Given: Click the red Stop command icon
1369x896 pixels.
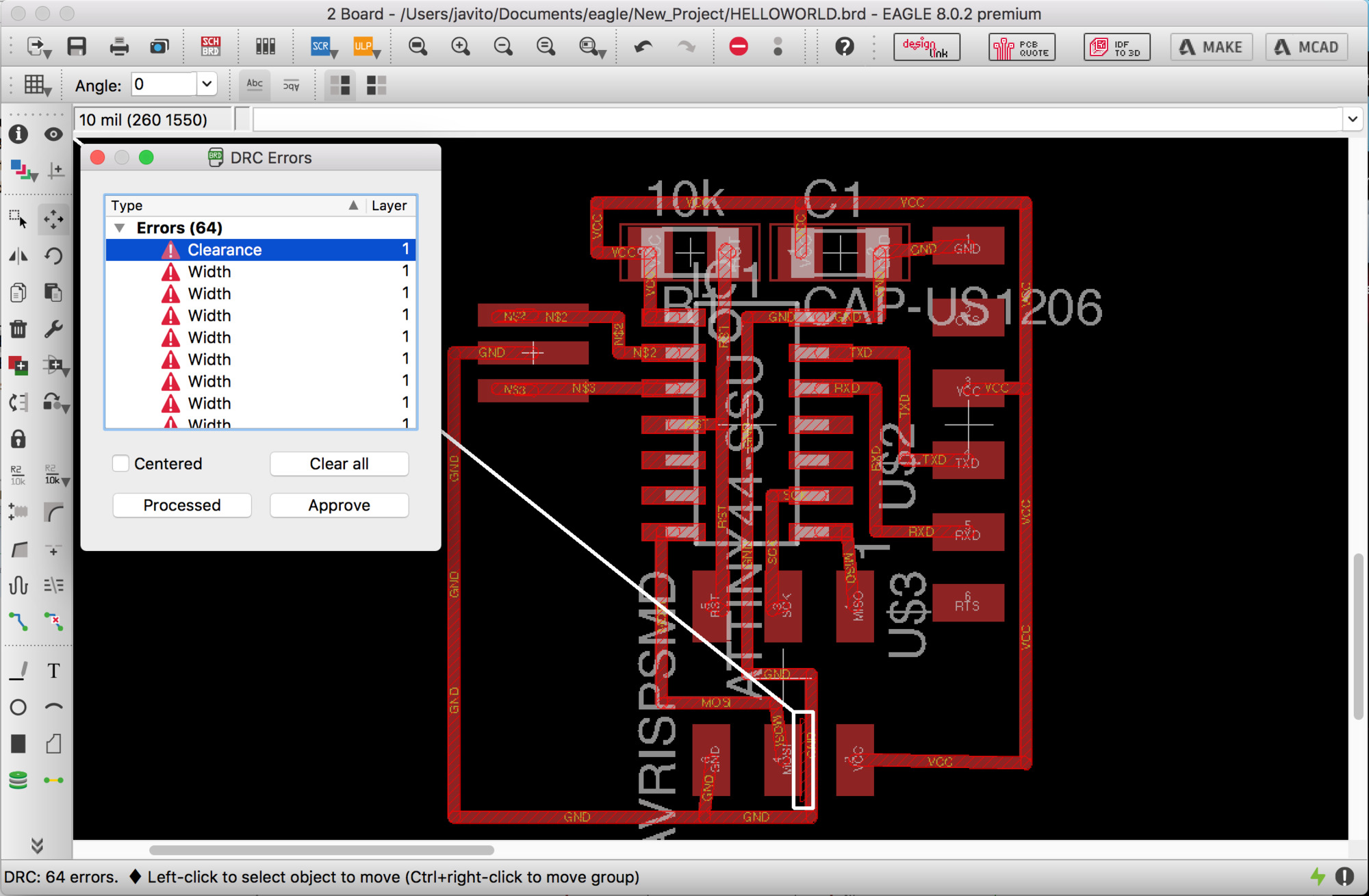Looking at the screenshot, I should tap(739, 47).
